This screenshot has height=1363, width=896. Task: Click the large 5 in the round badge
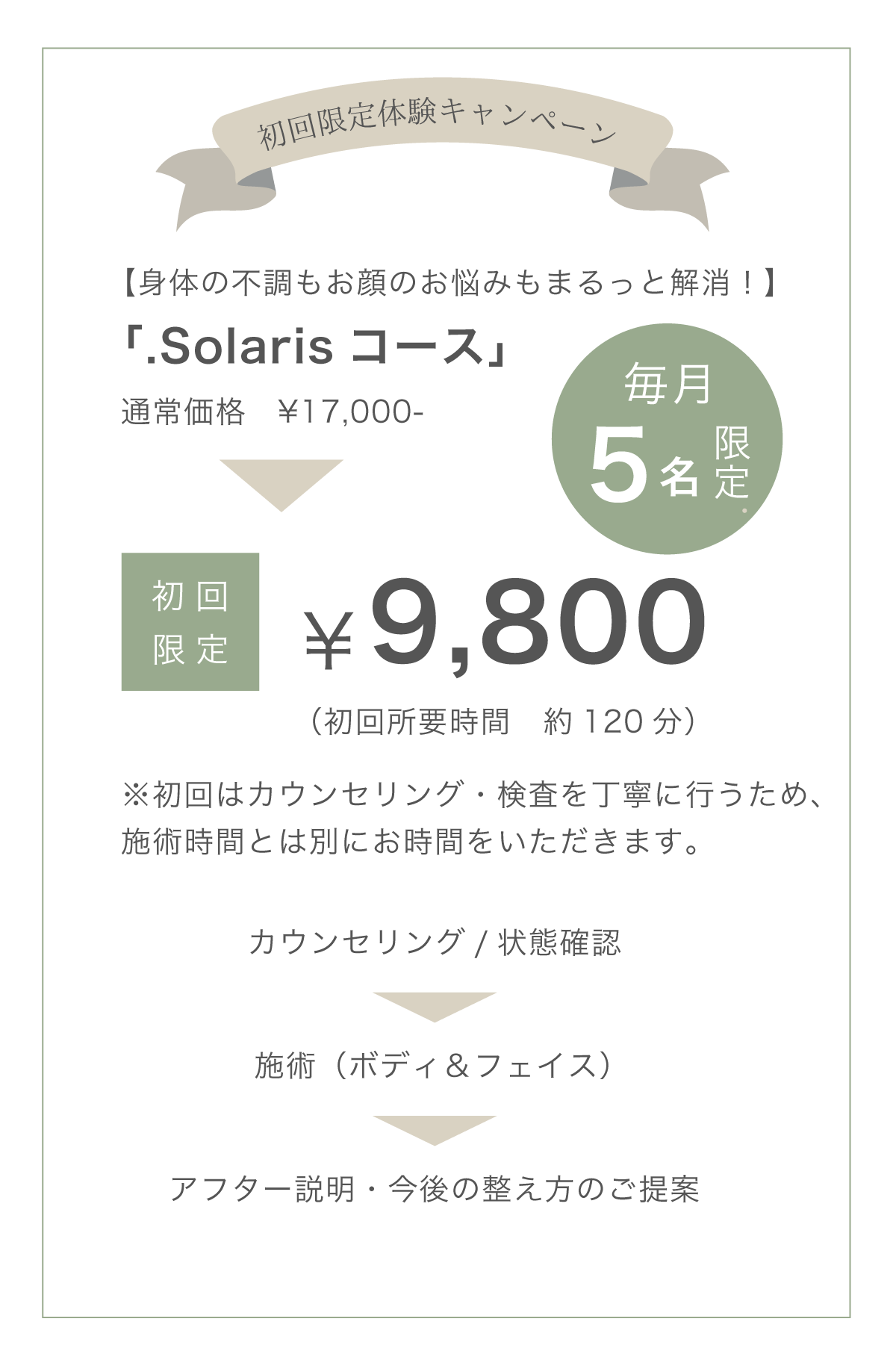click(x=617, y=464)
